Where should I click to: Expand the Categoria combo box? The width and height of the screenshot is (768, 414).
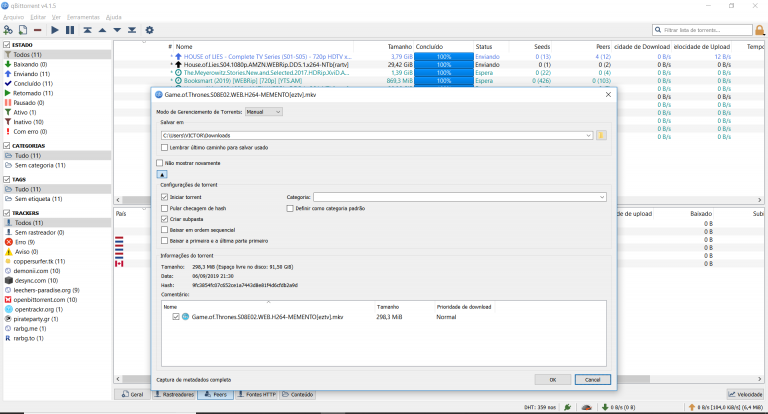pos(603,197)
